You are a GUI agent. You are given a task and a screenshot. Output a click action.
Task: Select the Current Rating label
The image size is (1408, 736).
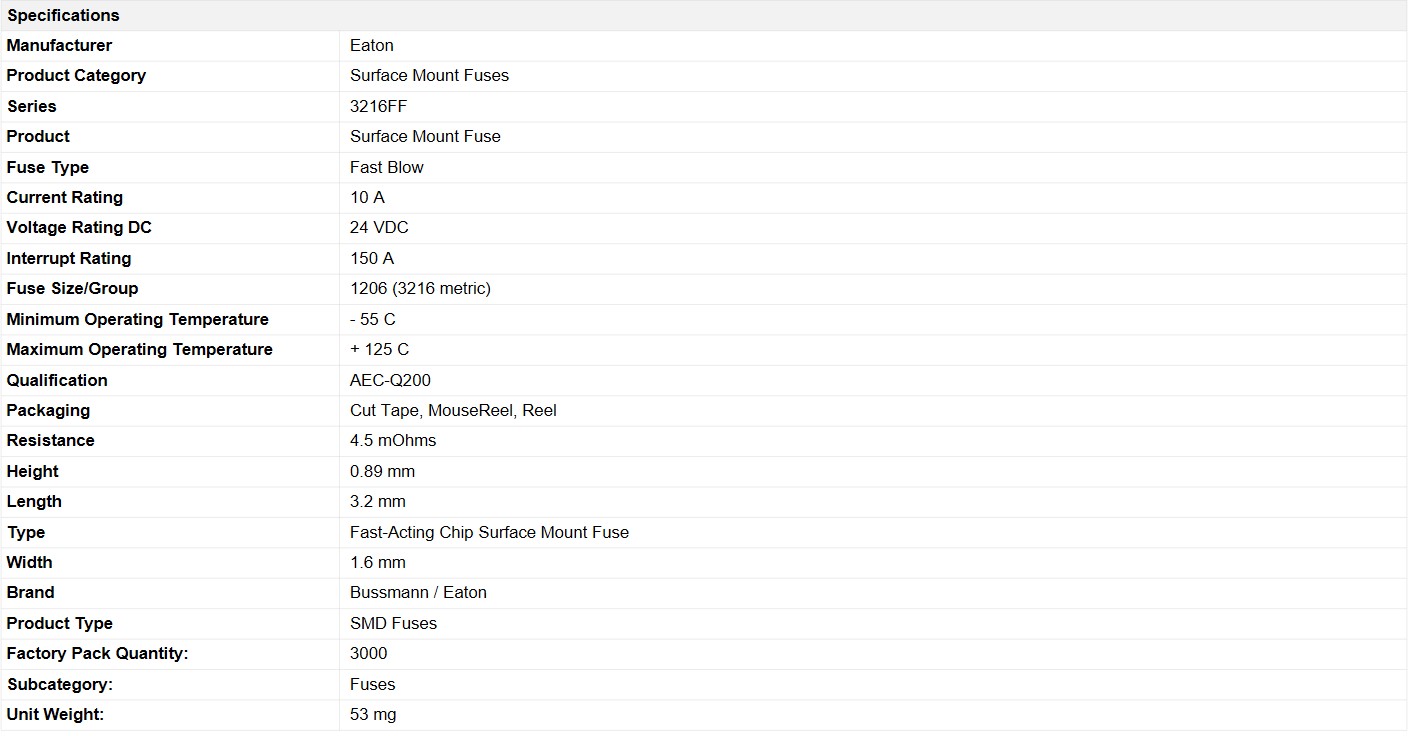point(65,197)
